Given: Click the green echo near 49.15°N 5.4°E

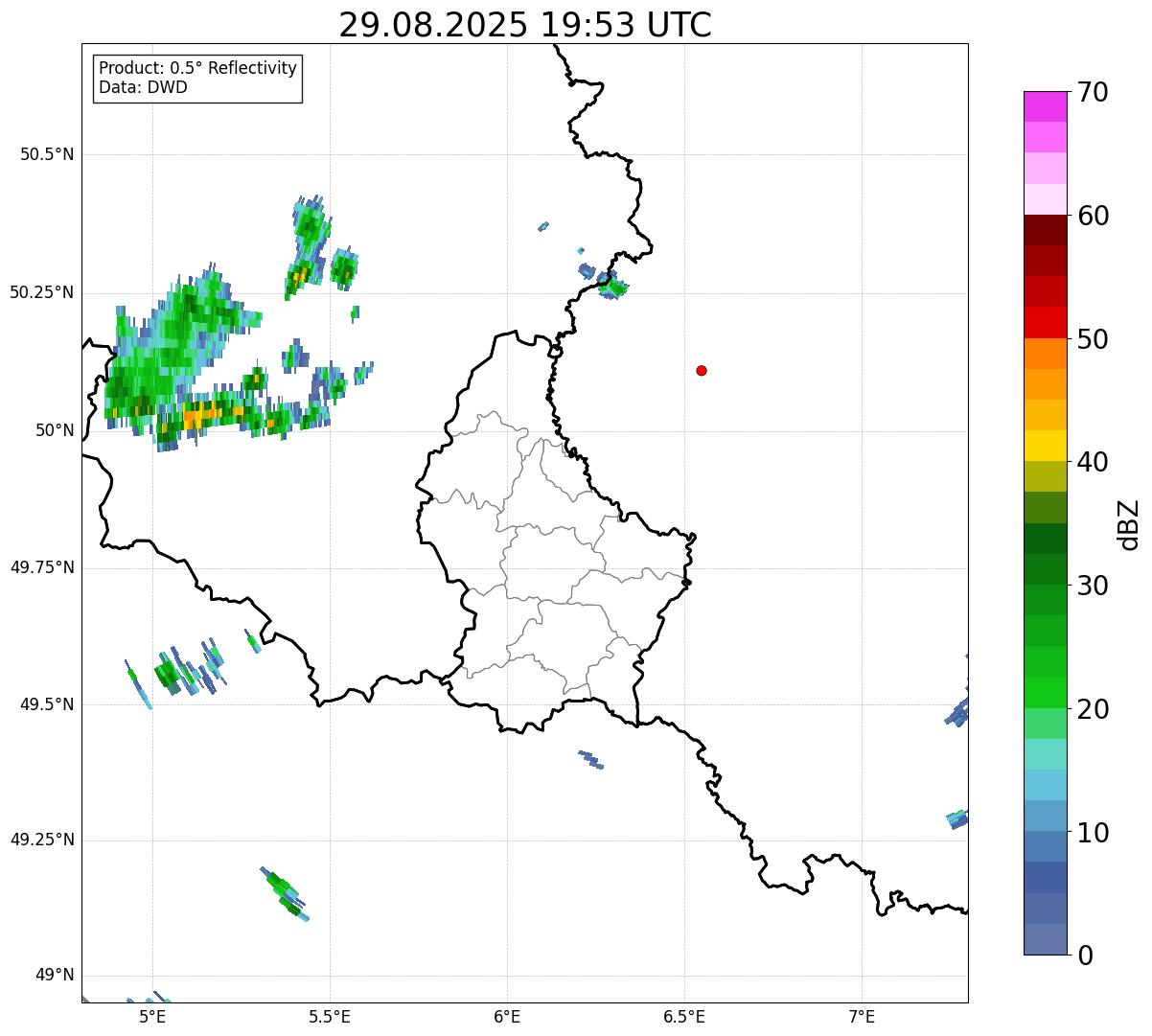Looking at the screenshot, I should click(285, 893).
